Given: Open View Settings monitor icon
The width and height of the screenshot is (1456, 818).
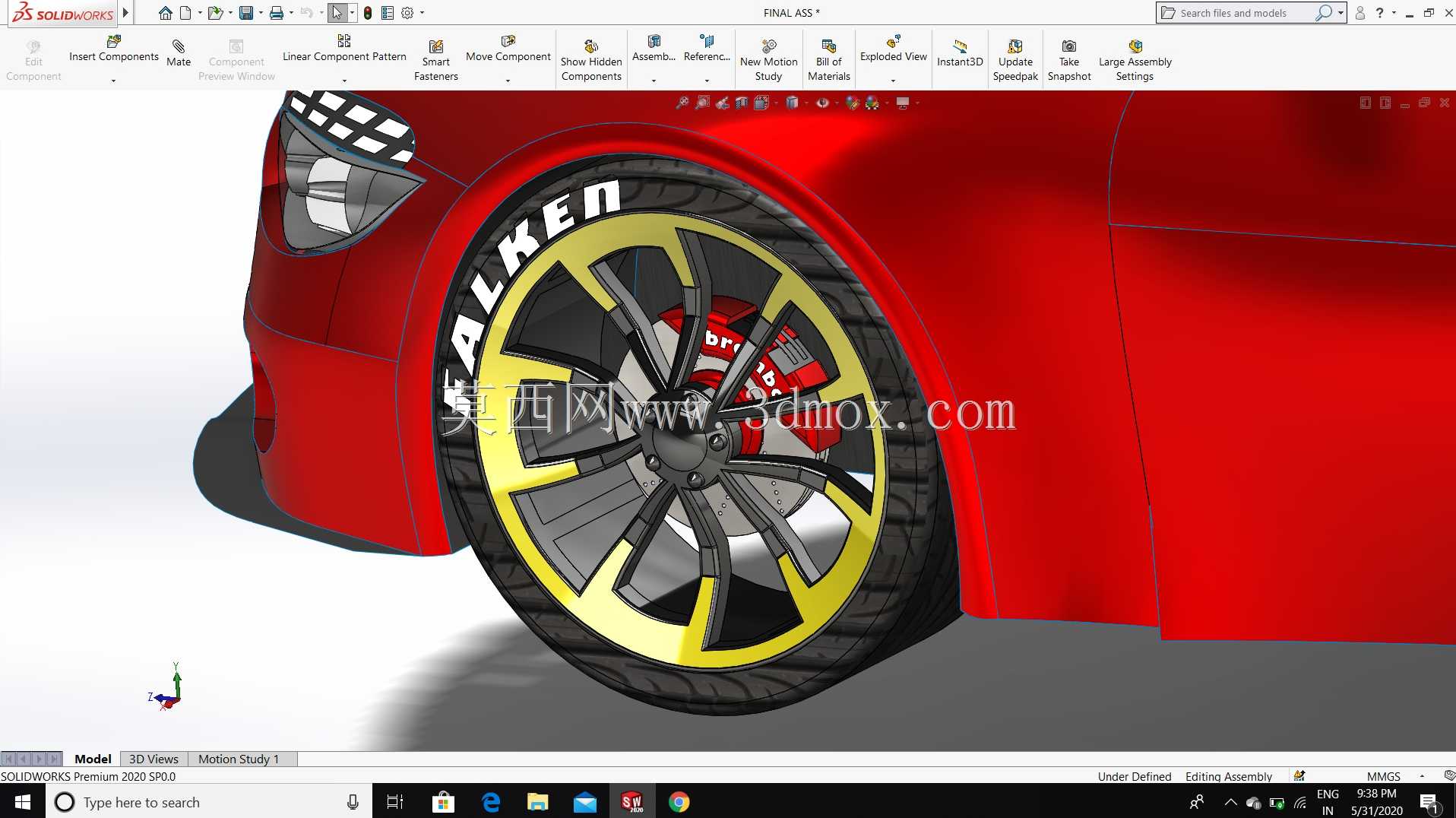Looking at the screenshot, I should [x=903, y=103].
